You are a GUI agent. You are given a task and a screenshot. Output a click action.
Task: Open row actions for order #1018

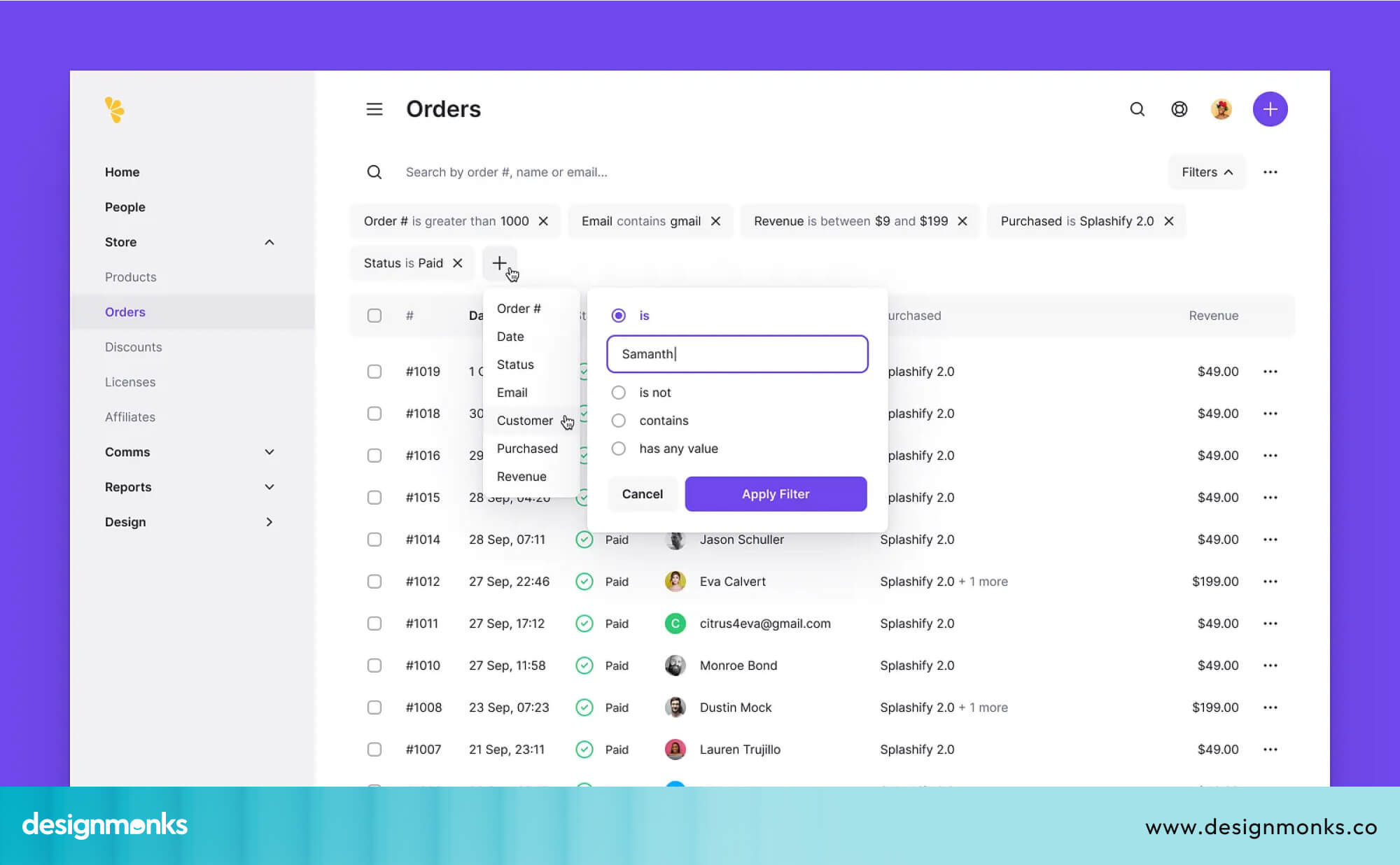(x=1270, y=414)
